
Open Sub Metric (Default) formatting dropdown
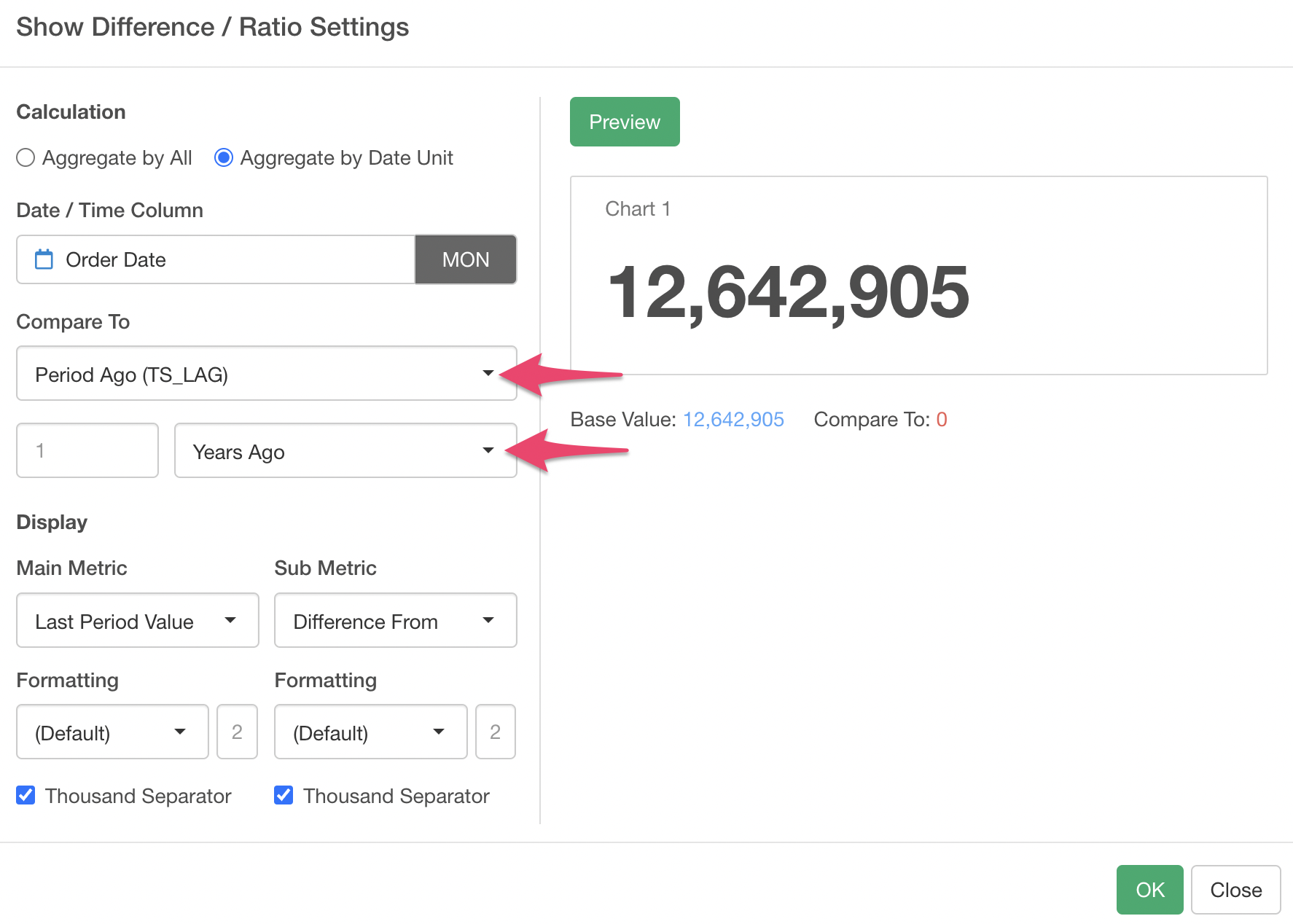point(370,732)
